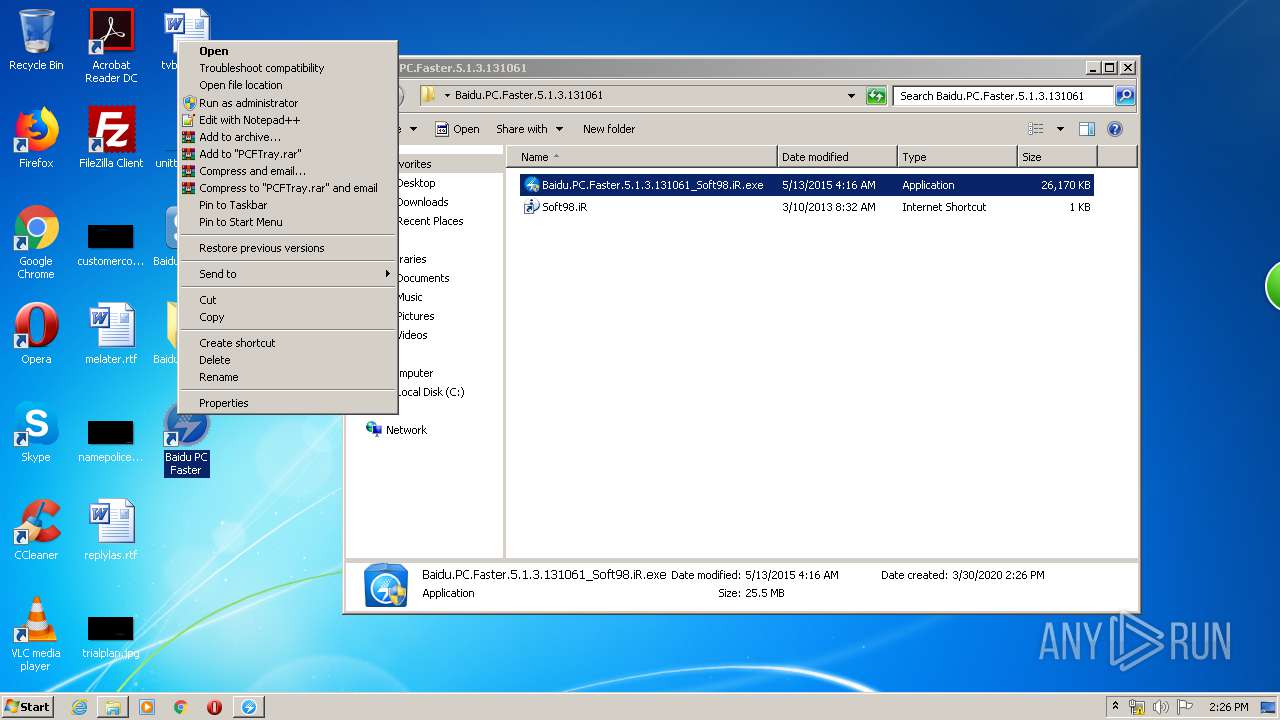Sort by Size column header

point(1057,157)
